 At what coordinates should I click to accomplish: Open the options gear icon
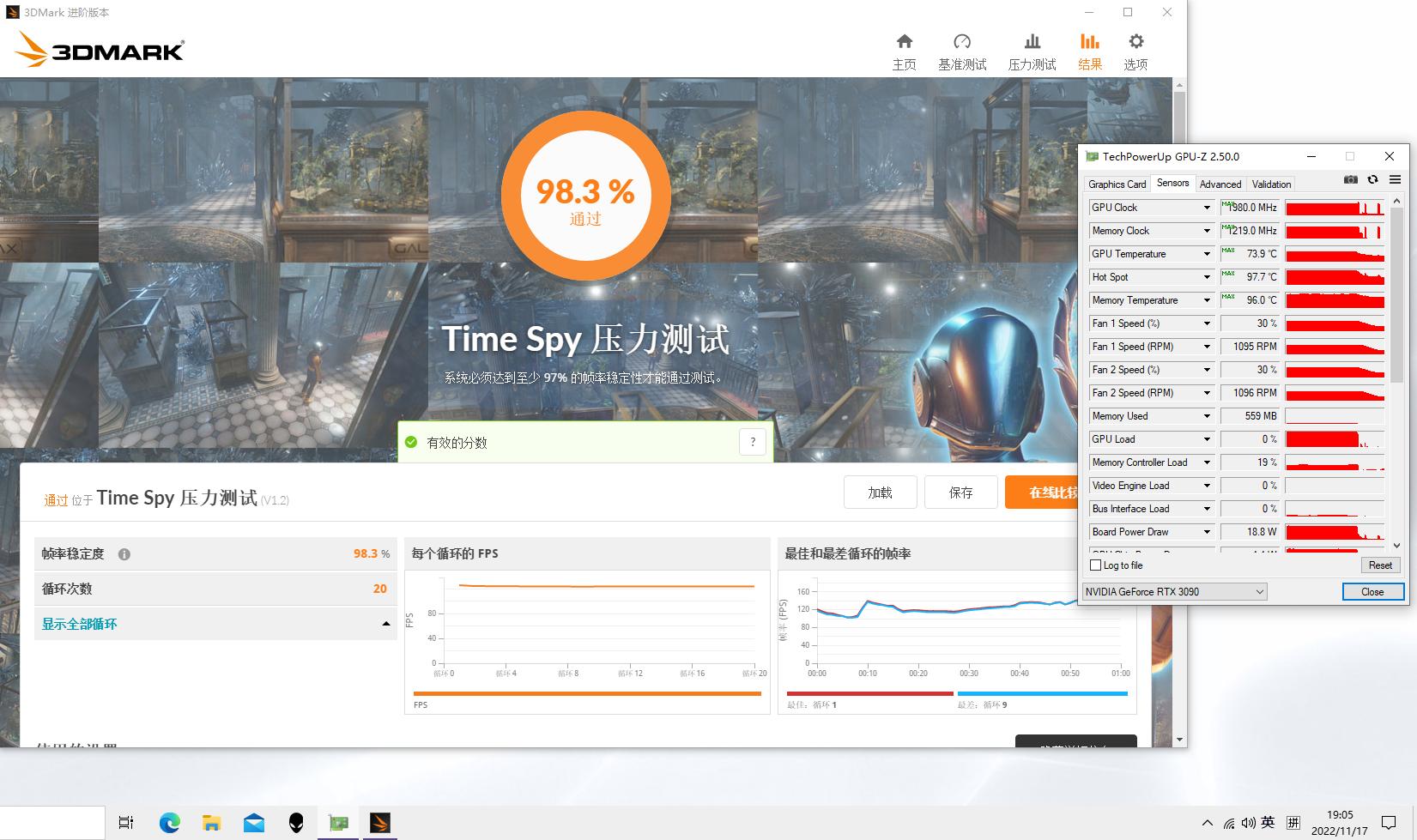(1135, 41)
